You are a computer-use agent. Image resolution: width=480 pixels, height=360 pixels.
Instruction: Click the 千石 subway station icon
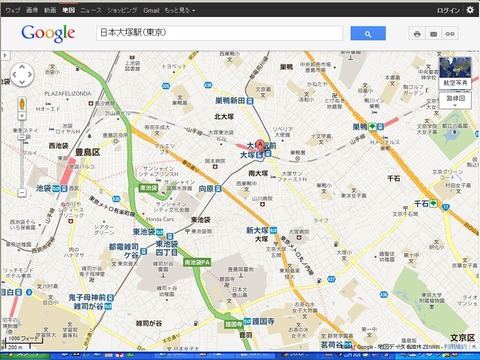433,204
